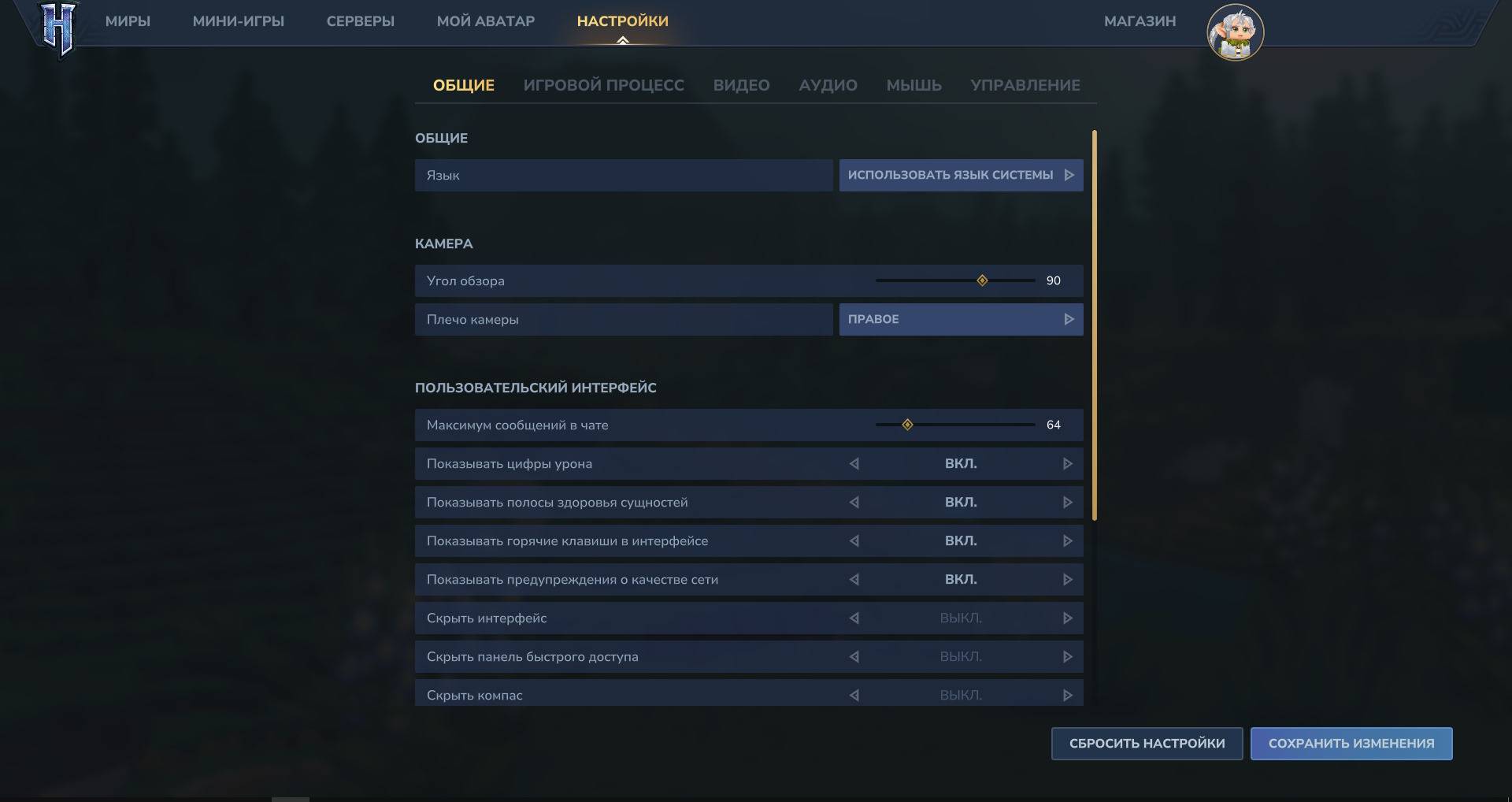Viewport: 1512px width, 802px height.
Task: Open the Серверы menu item
Action: coord(360,21)
